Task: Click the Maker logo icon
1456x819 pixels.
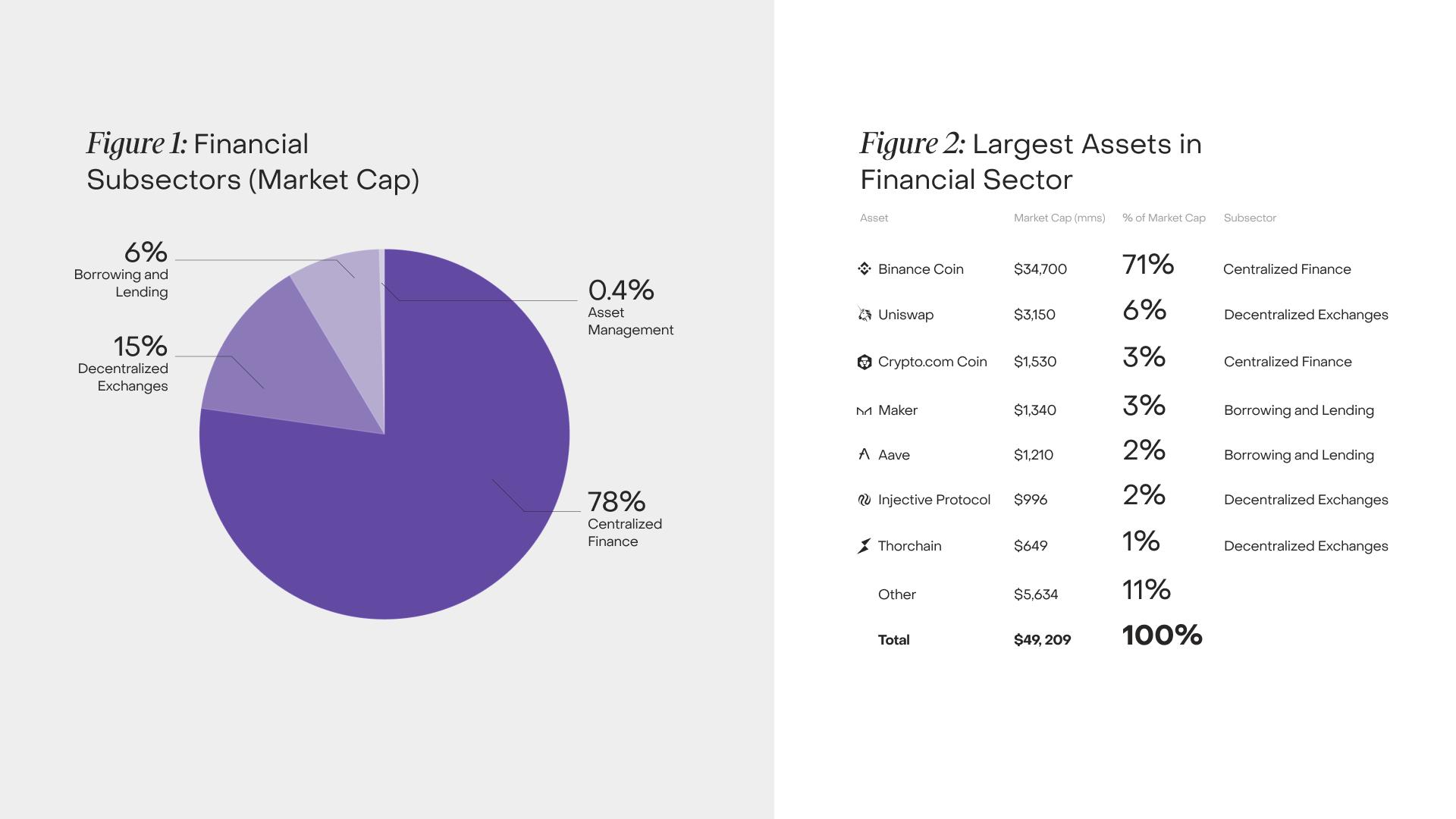Action: 864,411
